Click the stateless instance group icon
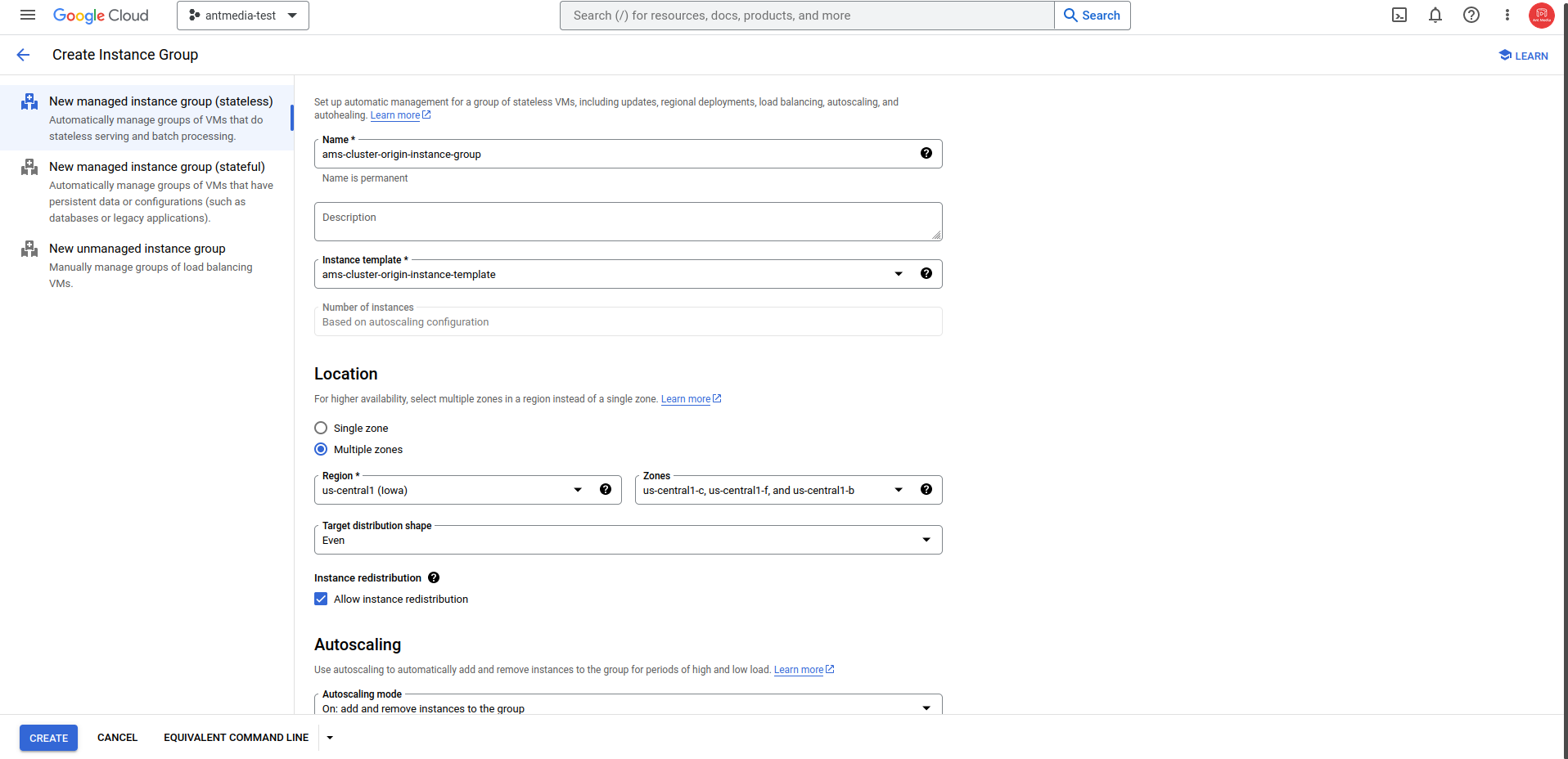 pos(29,101)
